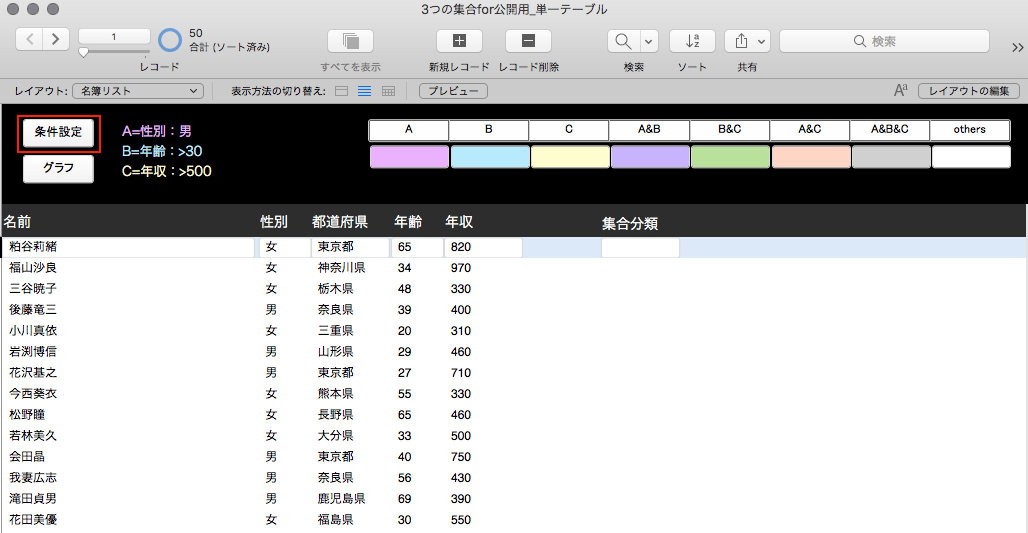Click the record slider handle
Image resolution: width=1028 pixels, height=533 pixels.
pos(83,52)
